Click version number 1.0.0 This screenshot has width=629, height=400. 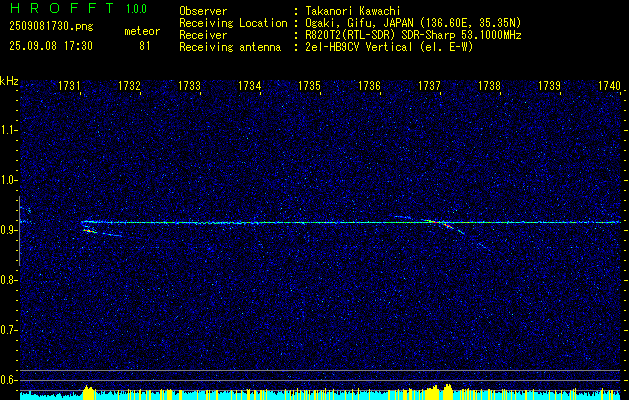point(136,9)
